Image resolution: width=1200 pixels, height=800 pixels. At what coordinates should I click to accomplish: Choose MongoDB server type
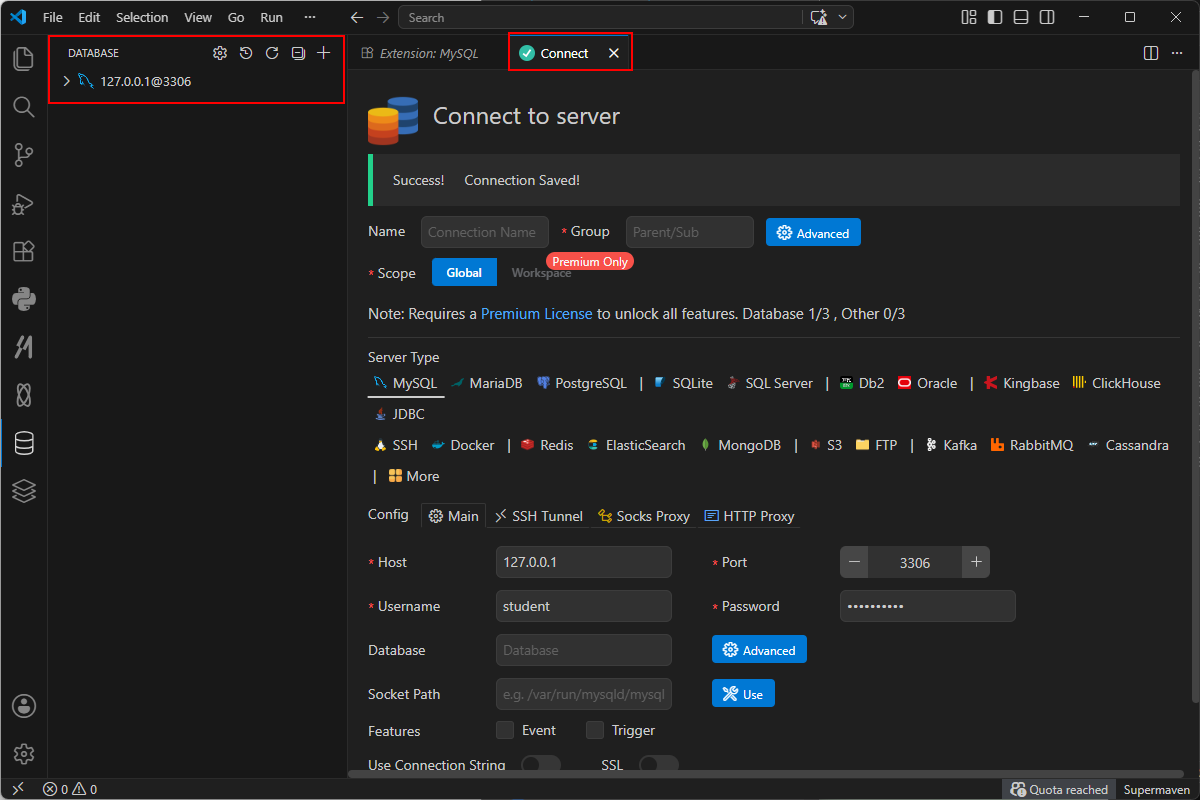click(x=740, y=445)
